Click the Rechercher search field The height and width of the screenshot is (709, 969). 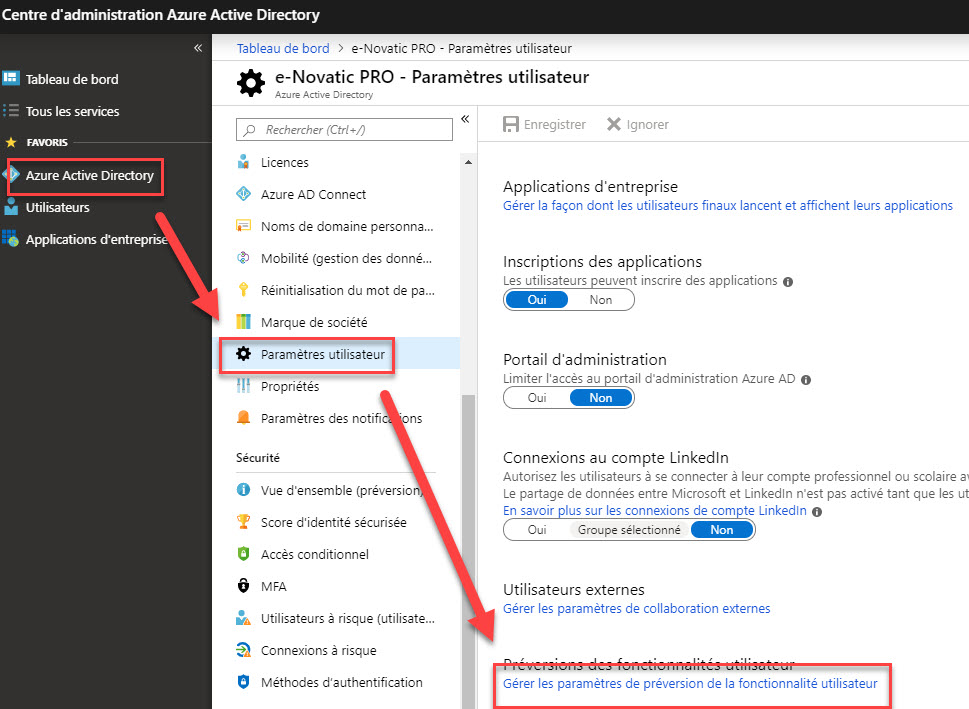point(344,130)
